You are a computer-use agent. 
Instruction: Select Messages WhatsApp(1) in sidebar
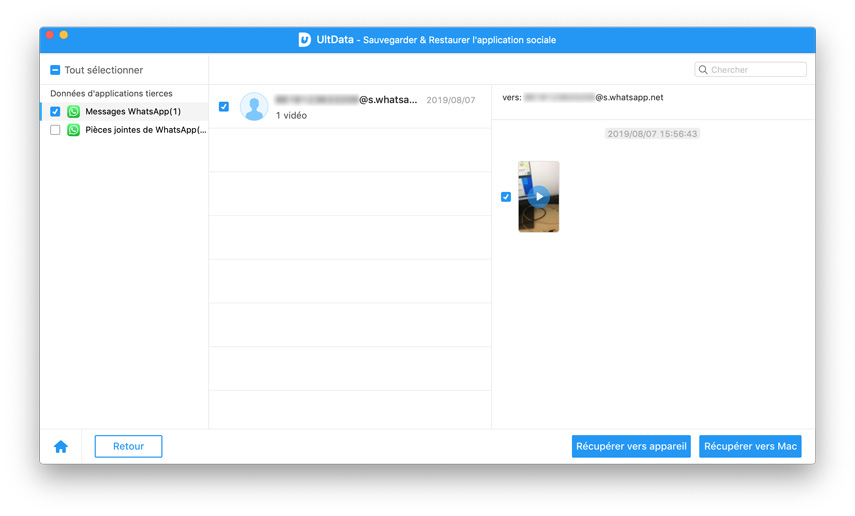point(124,111)
